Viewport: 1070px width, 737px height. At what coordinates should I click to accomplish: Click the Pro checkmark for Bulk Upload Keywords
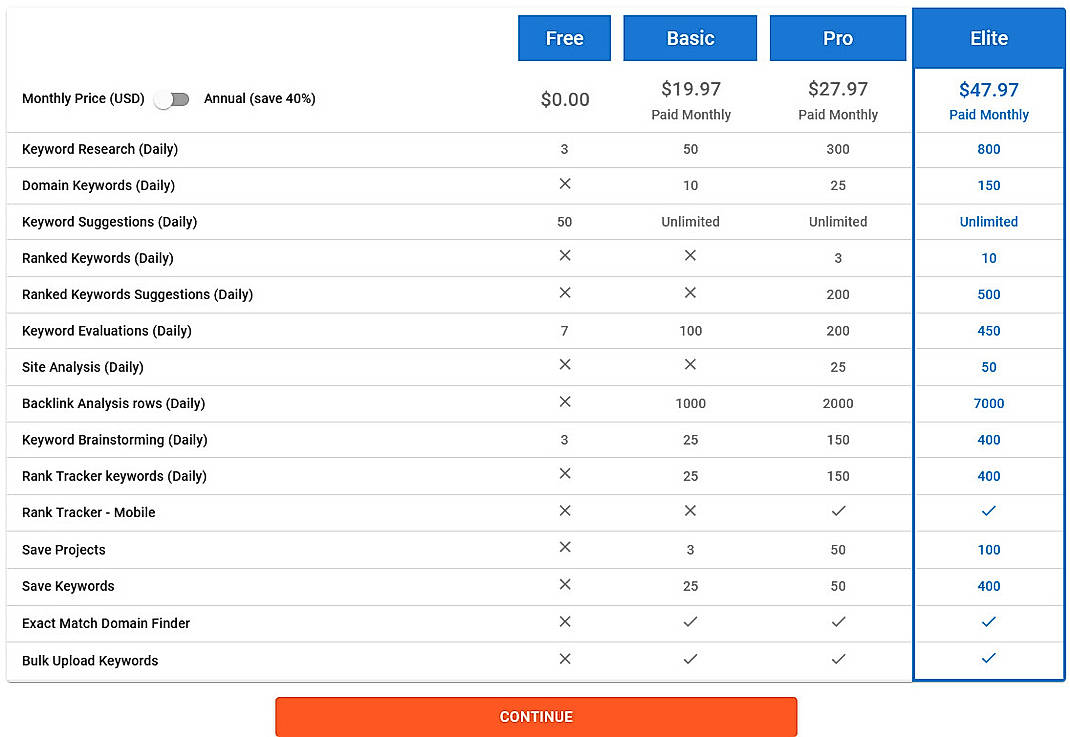click(x=838, y=659)
